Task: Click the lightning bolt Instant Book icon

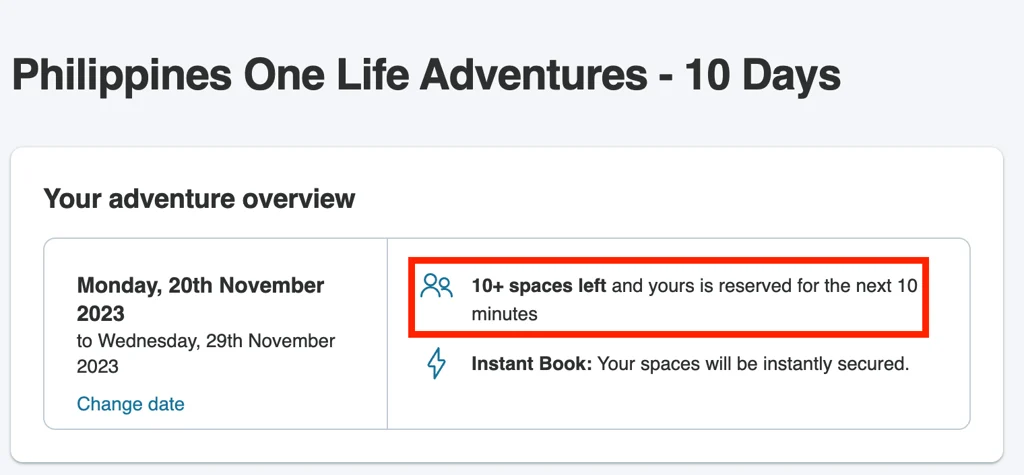Action: [x=436, y=364]
